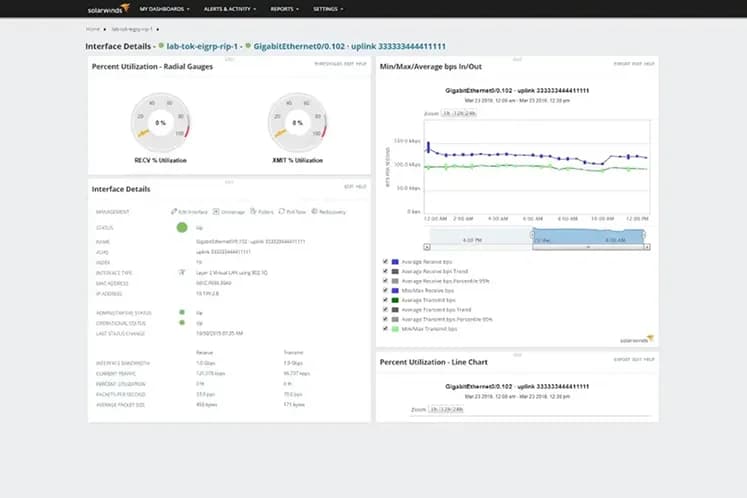Click the Average Transmit bps dark green swatch
The image size is (747, 498).
395,300
